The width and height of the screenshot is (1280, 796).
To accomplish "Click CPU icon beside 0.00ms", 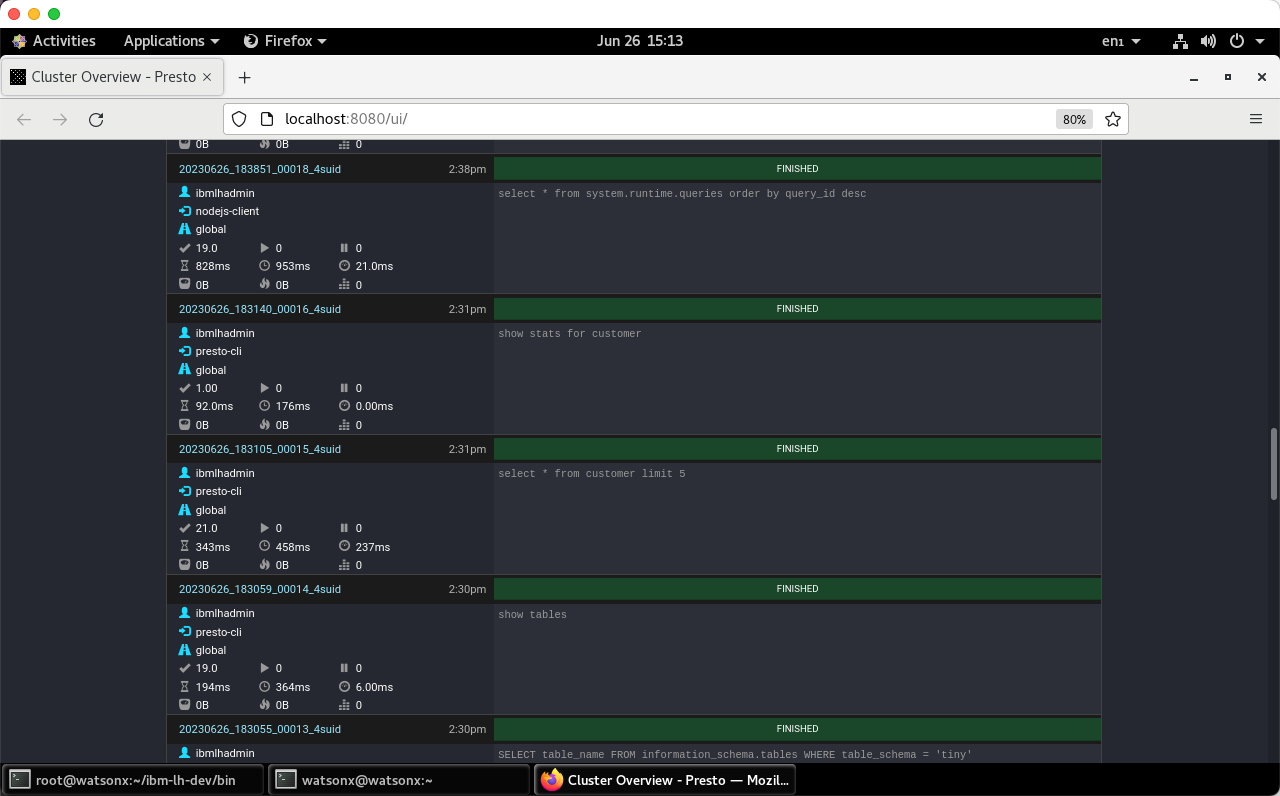I will tap(345, 406).
